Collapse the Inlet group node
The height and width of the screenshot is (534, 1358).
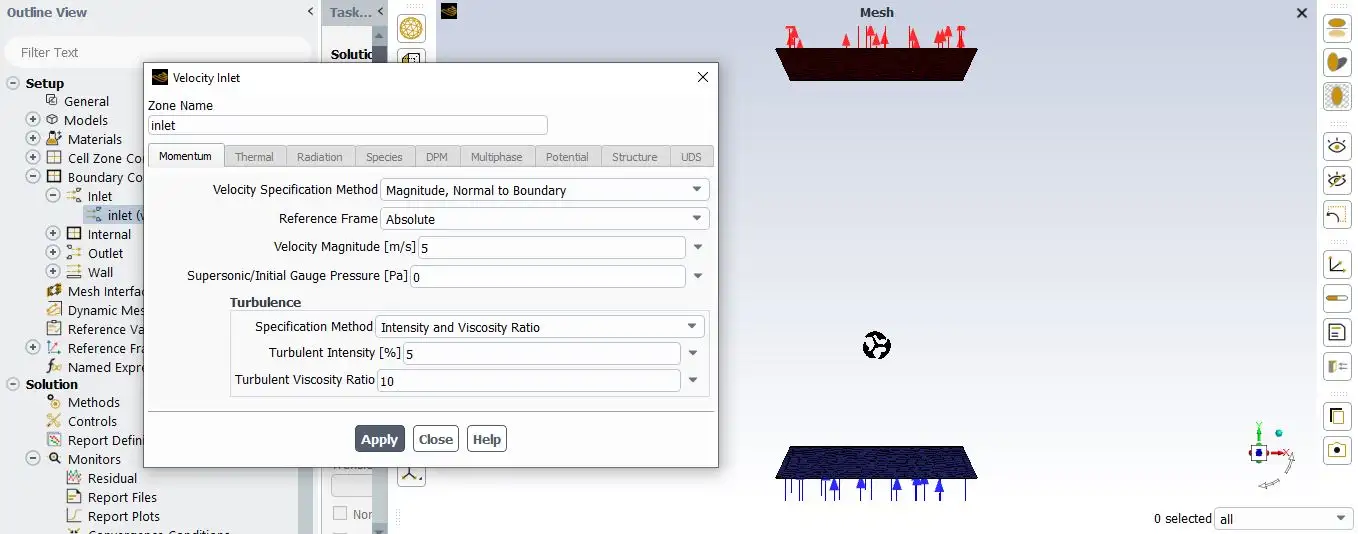[x=52, y=195]
